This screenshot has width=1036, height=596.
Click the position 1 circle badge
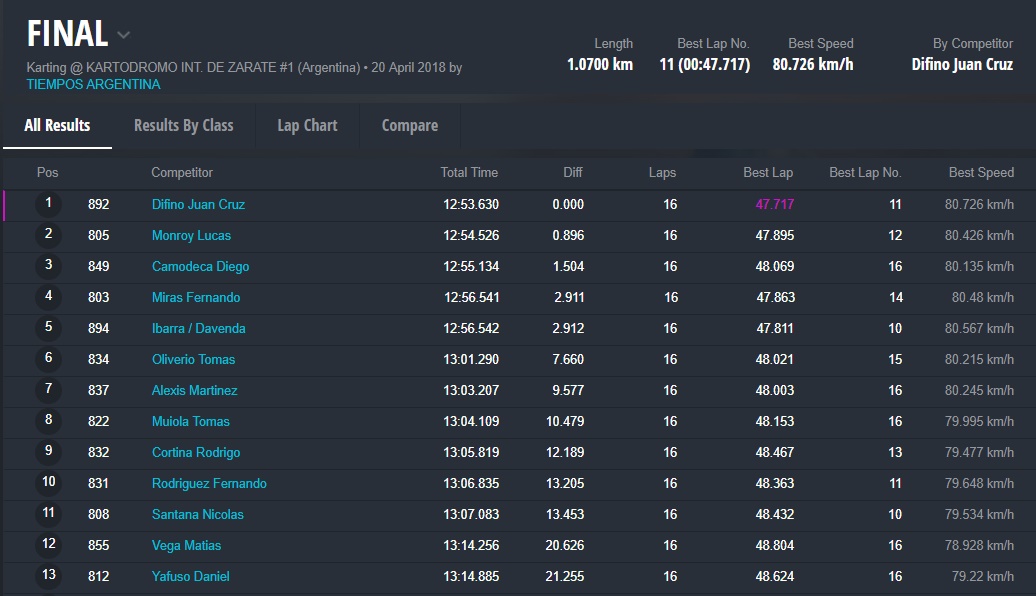click(48, 204)
